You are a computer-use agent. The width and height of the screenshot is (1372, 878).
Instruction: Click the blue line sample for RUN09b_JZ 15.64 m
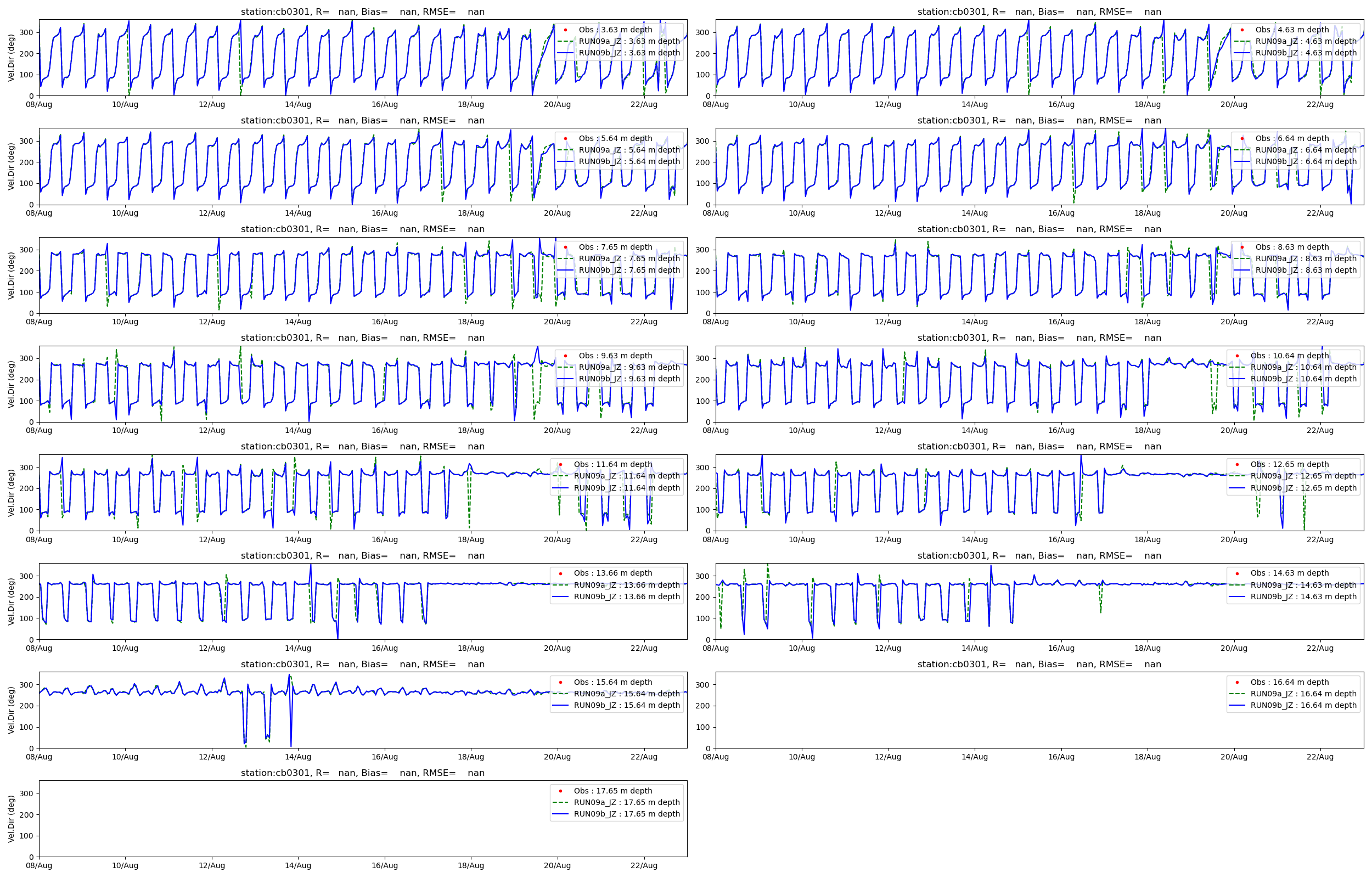560,705
